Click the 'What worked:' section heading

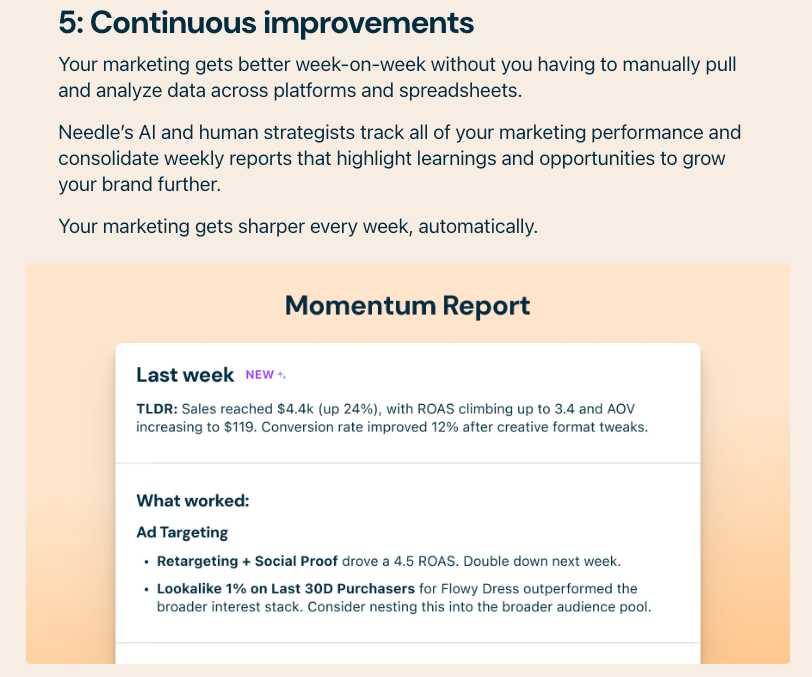(x=193, y=501)
